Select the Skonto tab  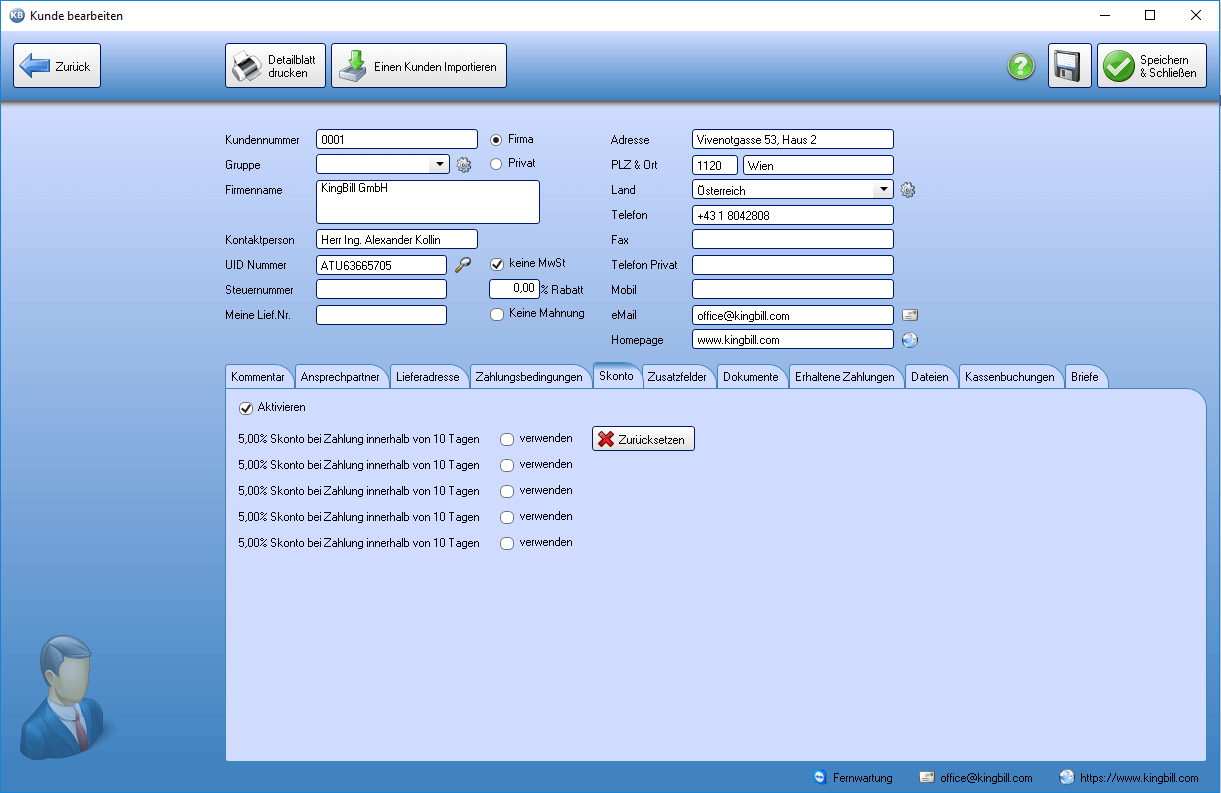click(x=616, y=376)
